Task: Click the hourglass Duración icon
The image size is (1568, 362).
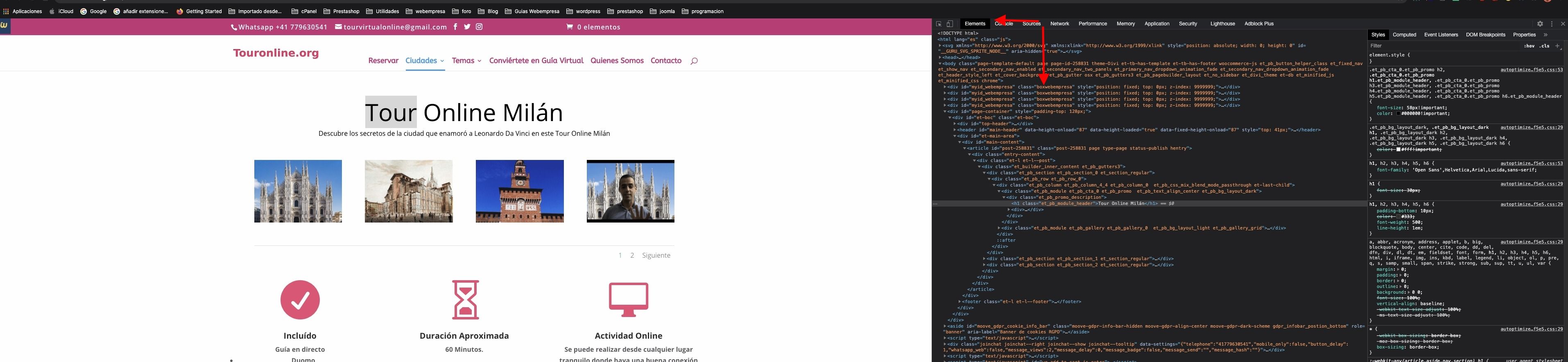Action: 465,300
